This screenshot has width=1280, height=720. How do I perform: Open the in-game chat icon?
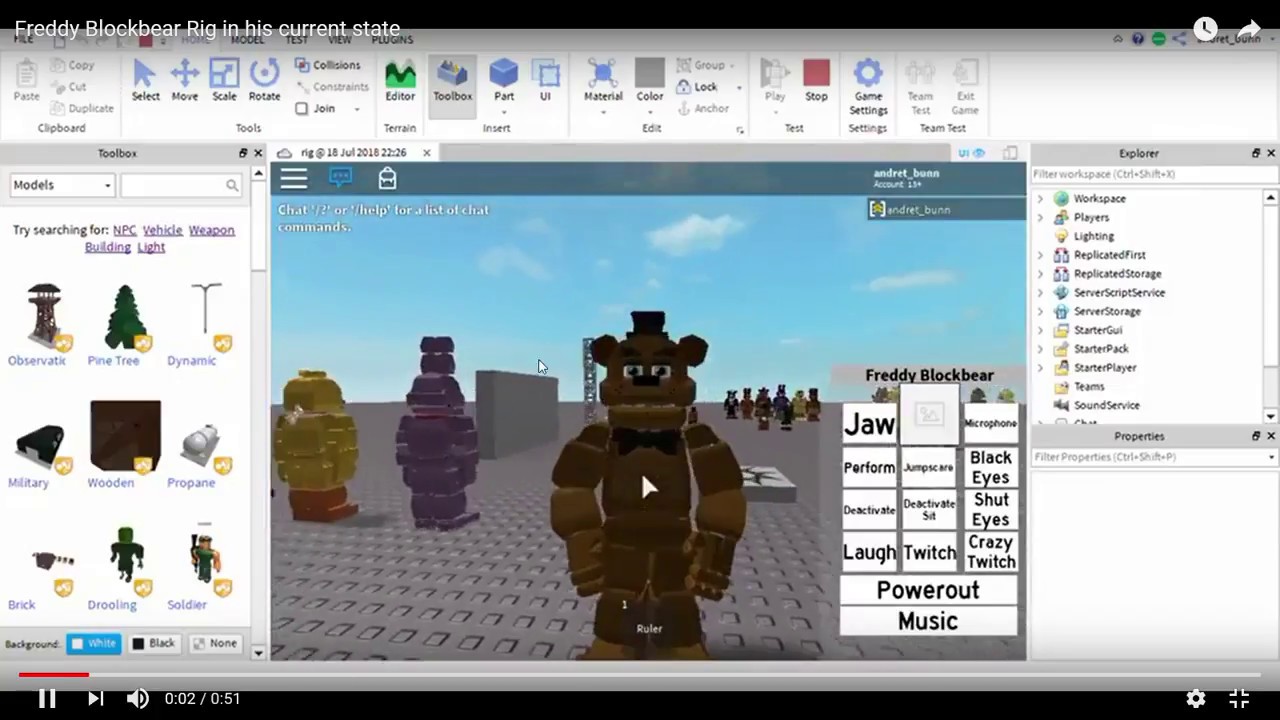pyautogui.click(x=341, y=178)
